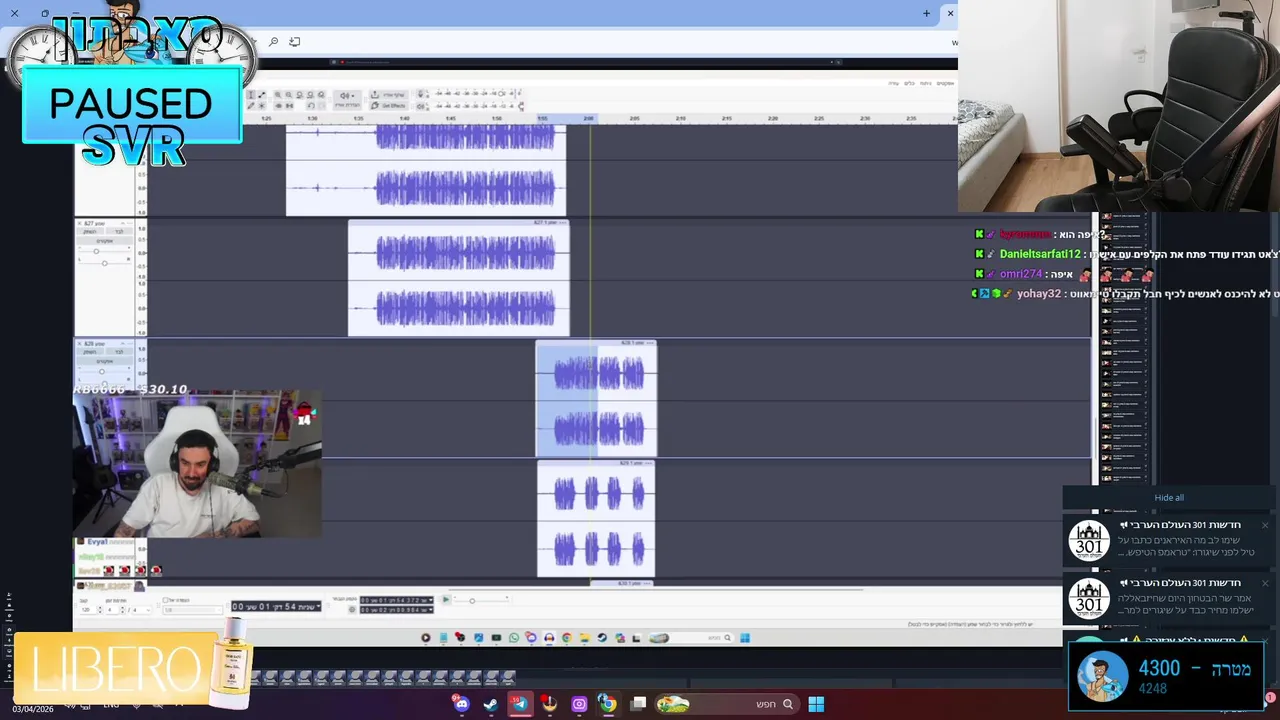Click the Get Effects button
Screen dimensions: 1280x720
coord(389,106)
